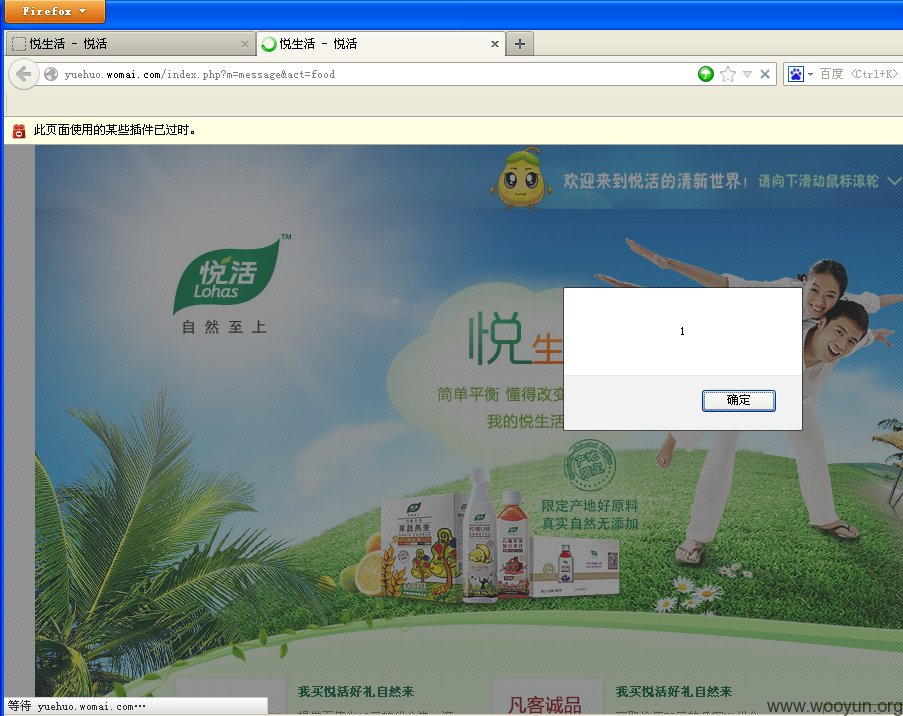903x716 pixels.
Task: Click the 悦活 Lohas leaf logo
Action: (x=227, y=275)
